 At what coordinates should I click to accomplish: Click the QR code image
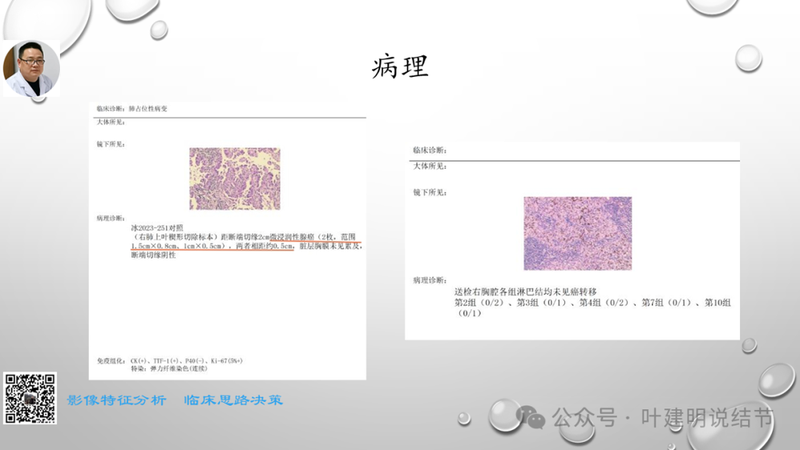(x=30, y=397)
